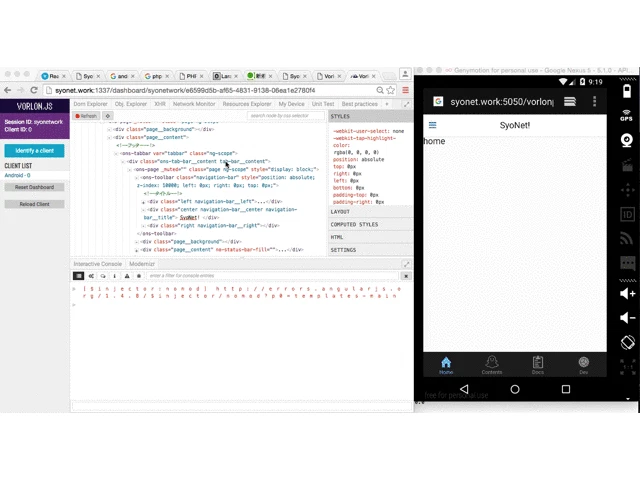Open the Genymotion webcam widget
Screen dimensions: 640x480
tap(627, 140)
